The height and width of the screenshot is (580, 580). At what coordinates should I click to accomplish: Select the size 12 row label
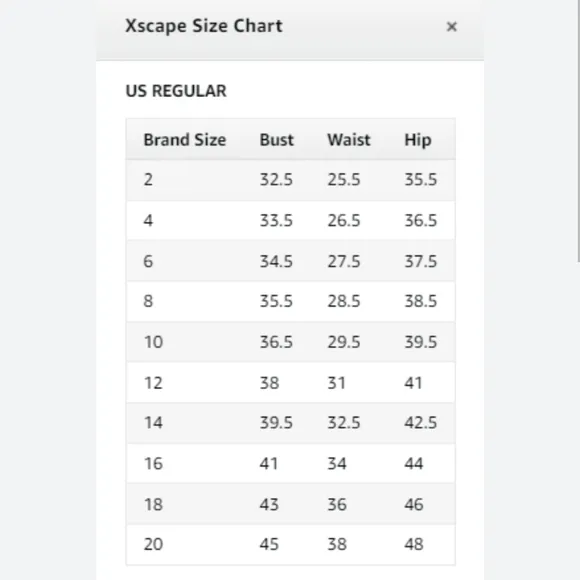coord(153,383)
